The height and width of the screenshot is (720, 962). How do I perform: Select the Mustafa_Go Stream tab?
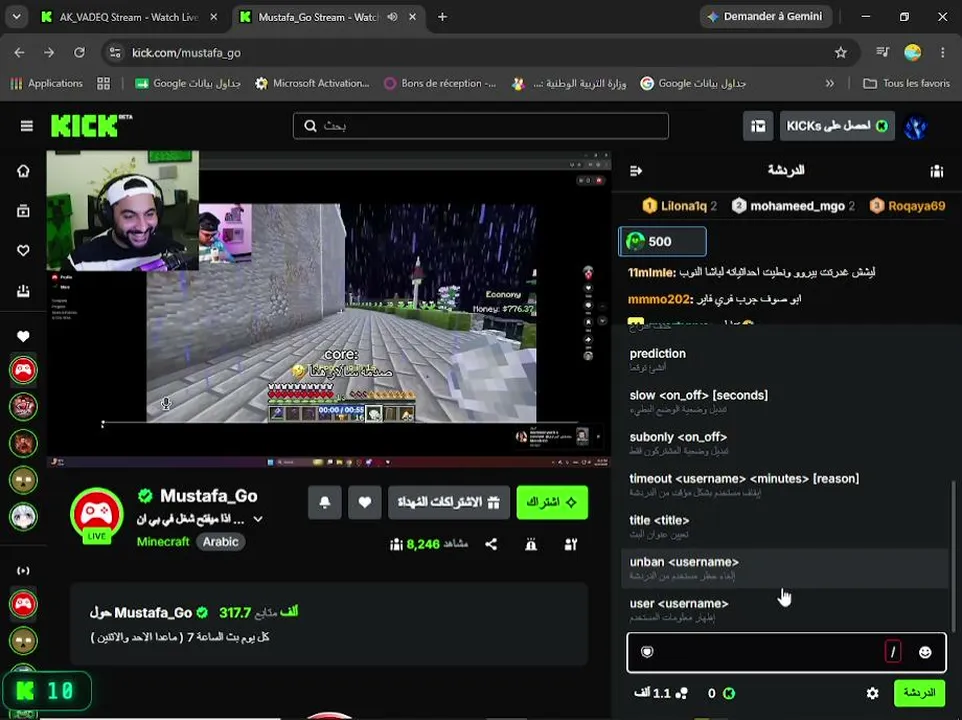pyautogui.click(x=319, y=17)
